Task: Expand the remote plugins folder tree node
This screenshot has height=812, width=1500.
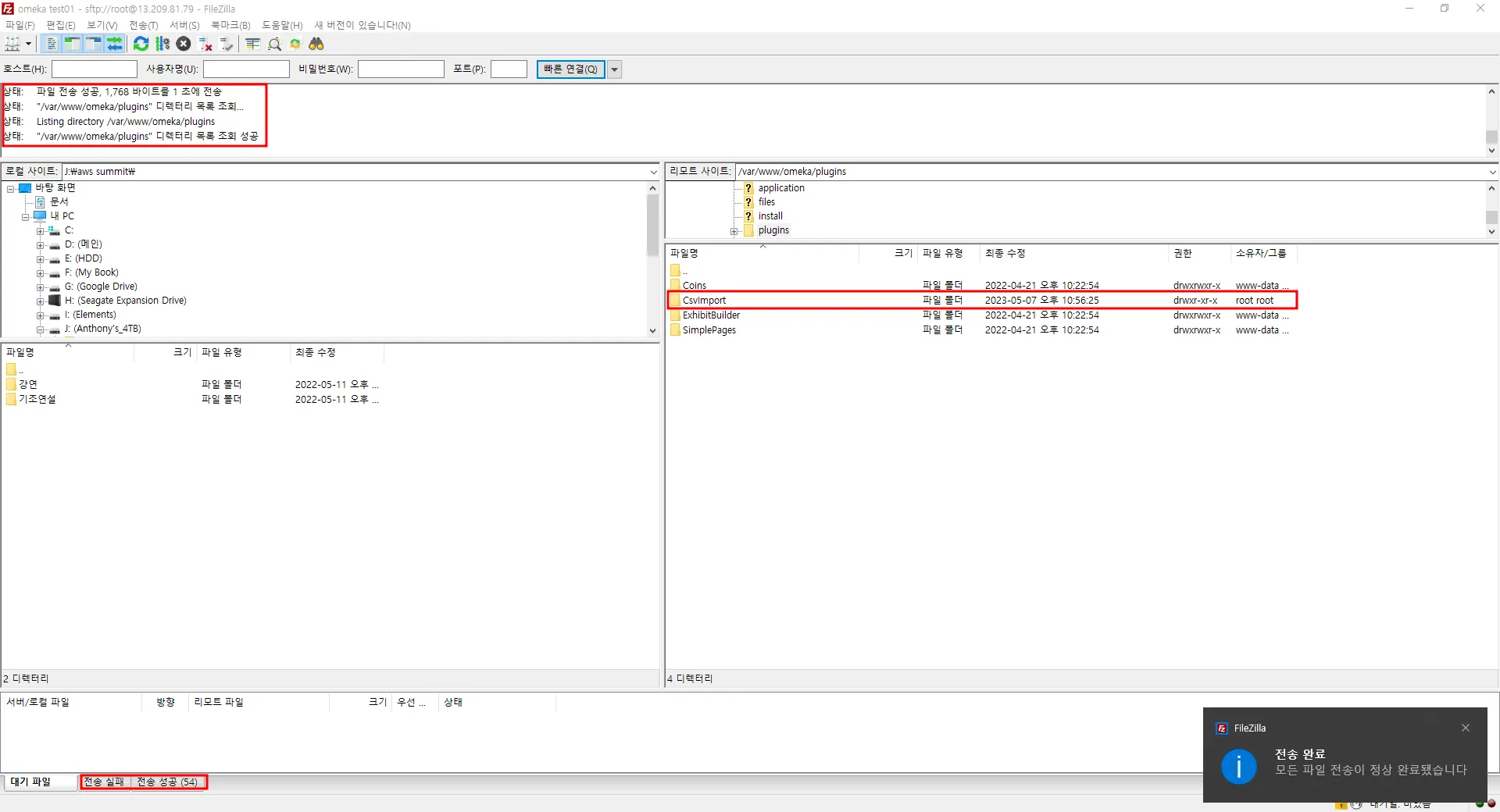Action: (x=734, y=231)
